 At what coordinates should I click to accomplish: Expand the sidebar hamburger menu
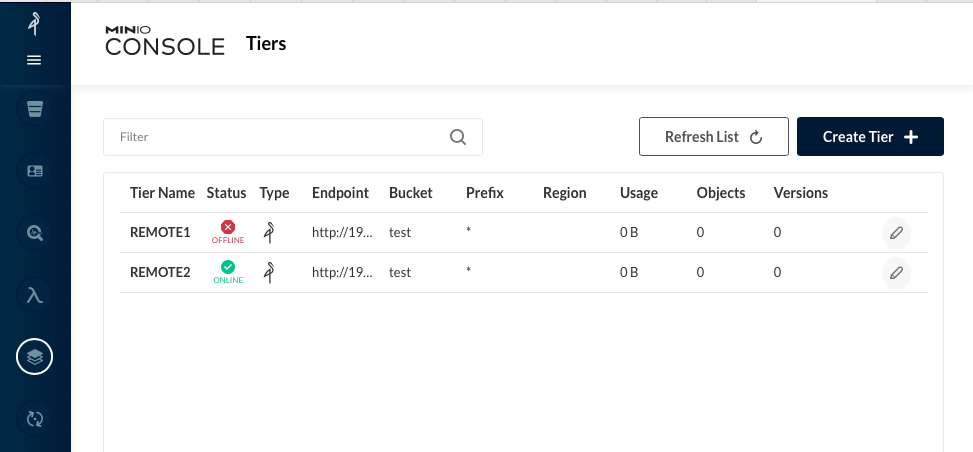(x=34, y=60)
